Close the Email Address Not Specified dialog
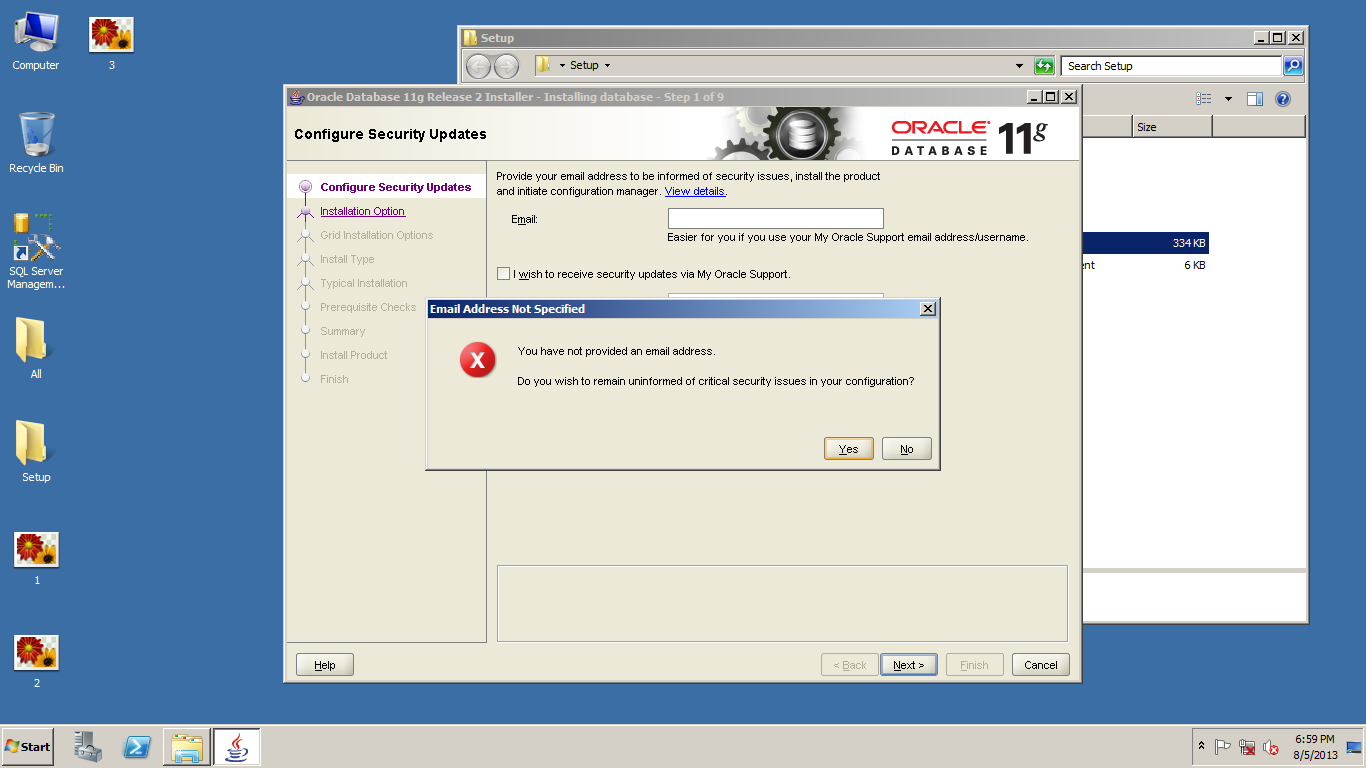The height and width of the screenshot is (768, 1366). tap(927, 309)
